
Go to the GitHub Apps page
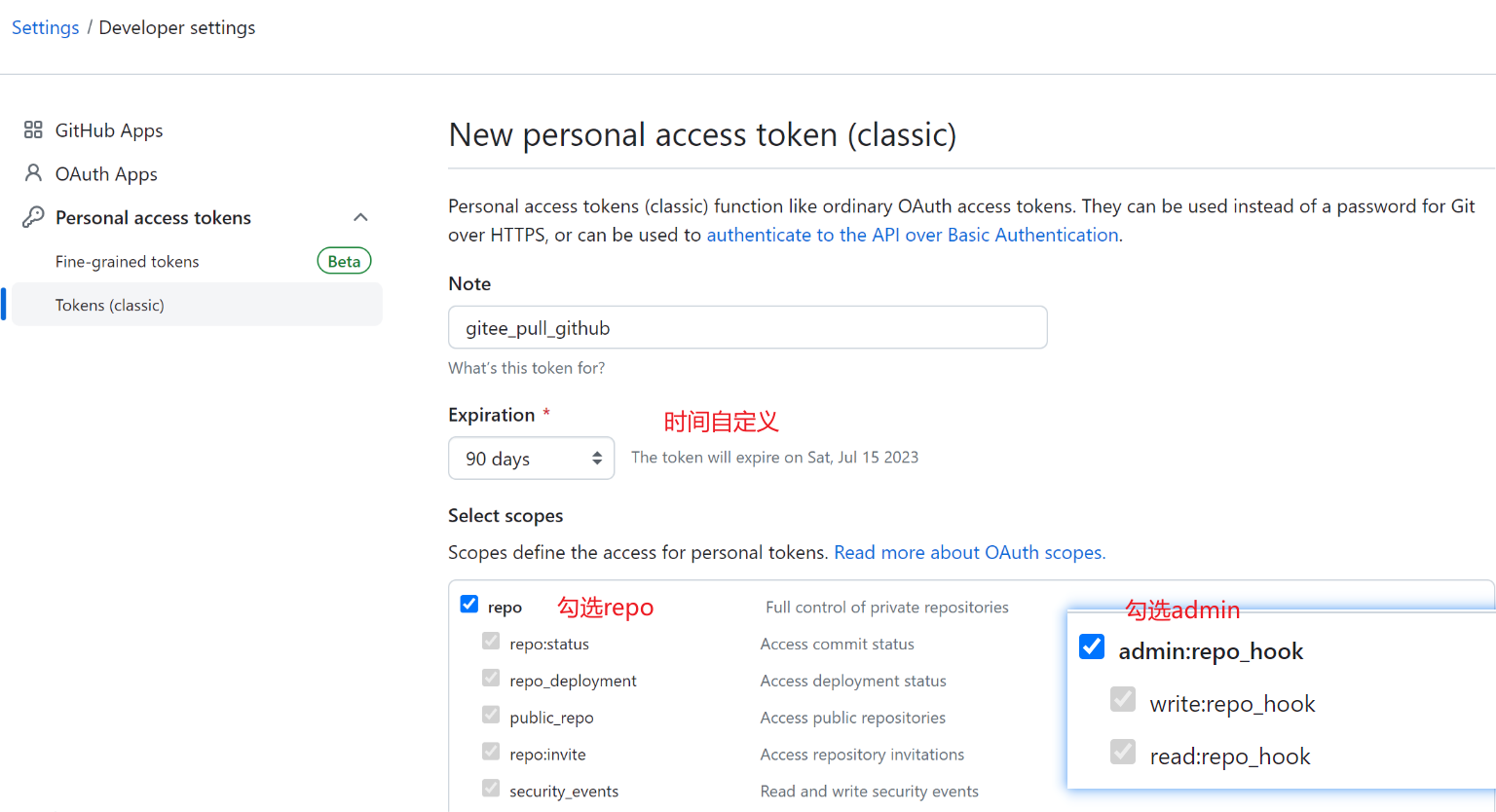[x=108, y=130]
